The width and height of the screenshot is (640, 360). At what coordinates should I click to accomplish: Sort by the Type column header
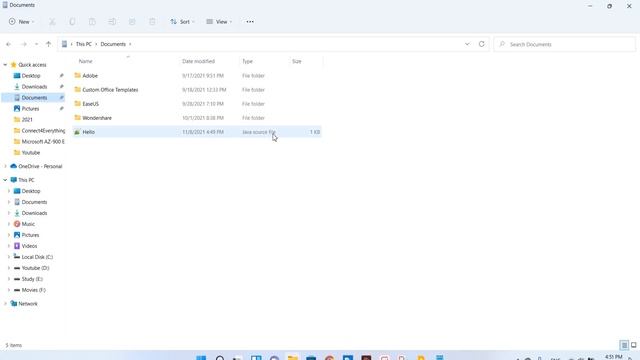(247, 61)
